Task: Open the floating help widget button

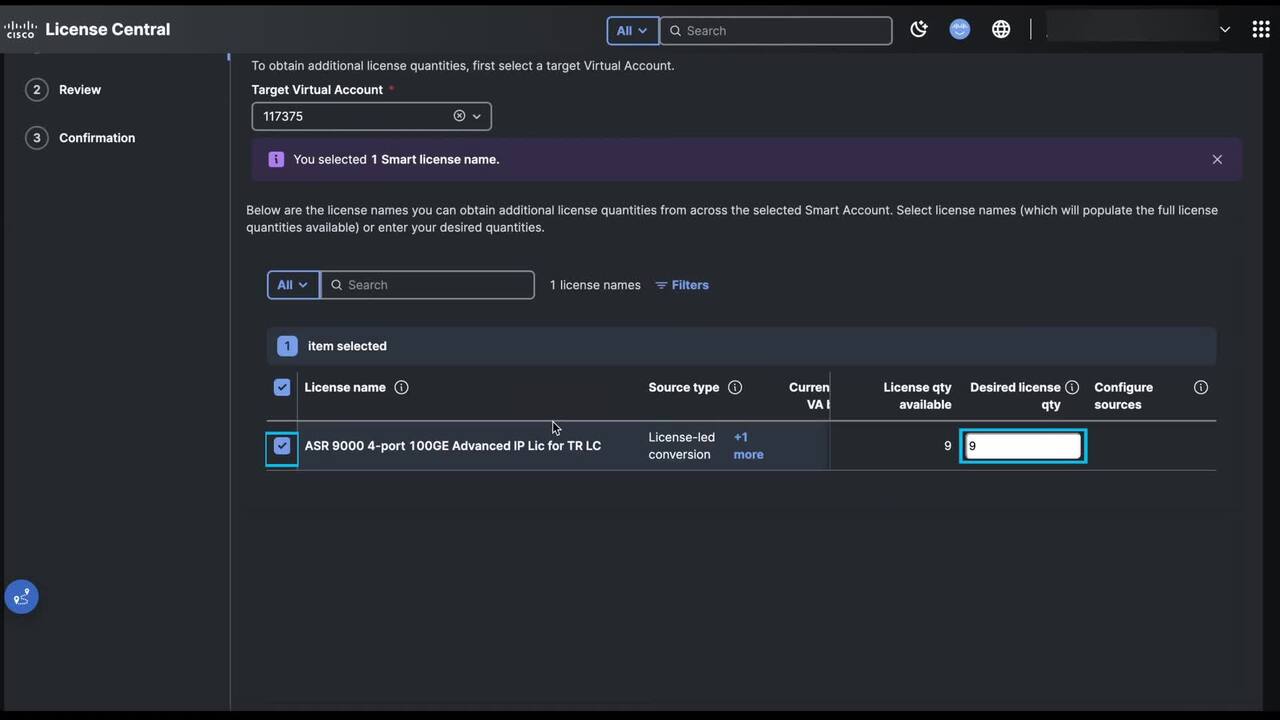Action: click(22, 597)
